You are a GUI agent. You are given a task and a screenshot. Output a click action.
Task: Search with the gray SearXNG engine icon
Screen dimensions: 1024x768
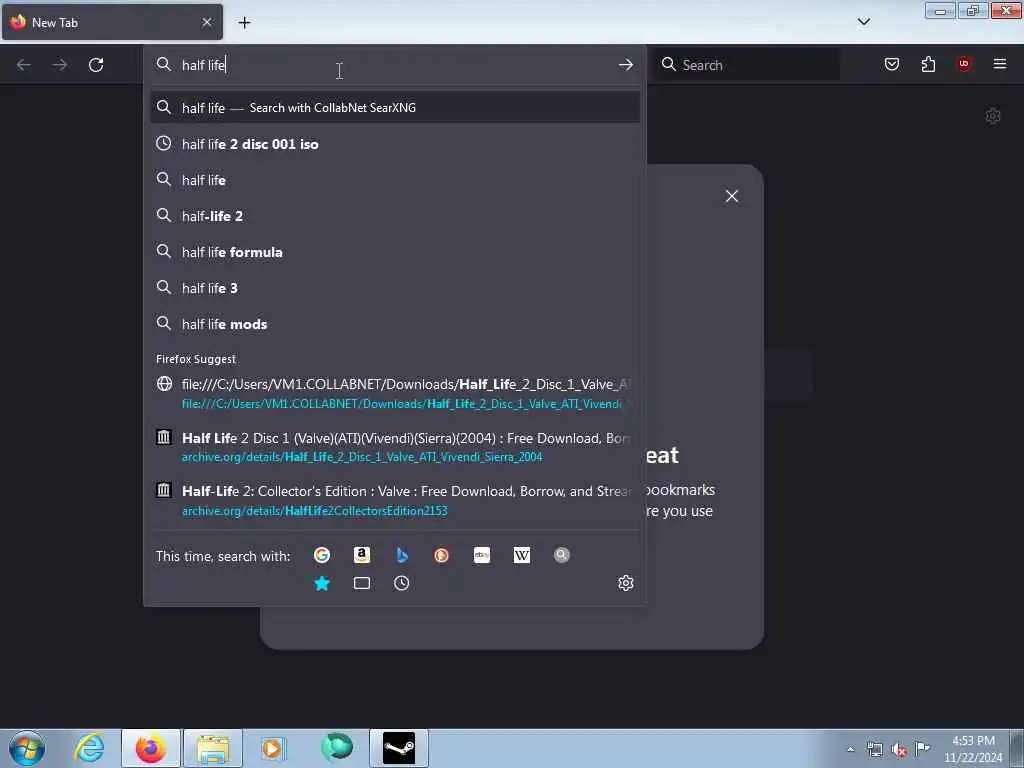click(562, 555)
